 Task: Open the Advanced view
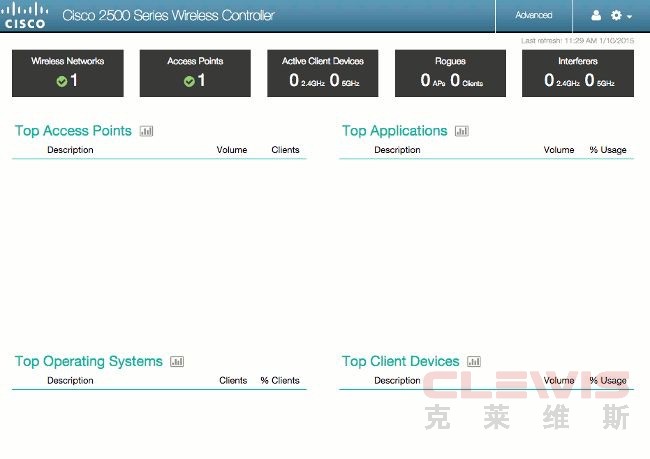pyautogui.click(x=534, y=15)
